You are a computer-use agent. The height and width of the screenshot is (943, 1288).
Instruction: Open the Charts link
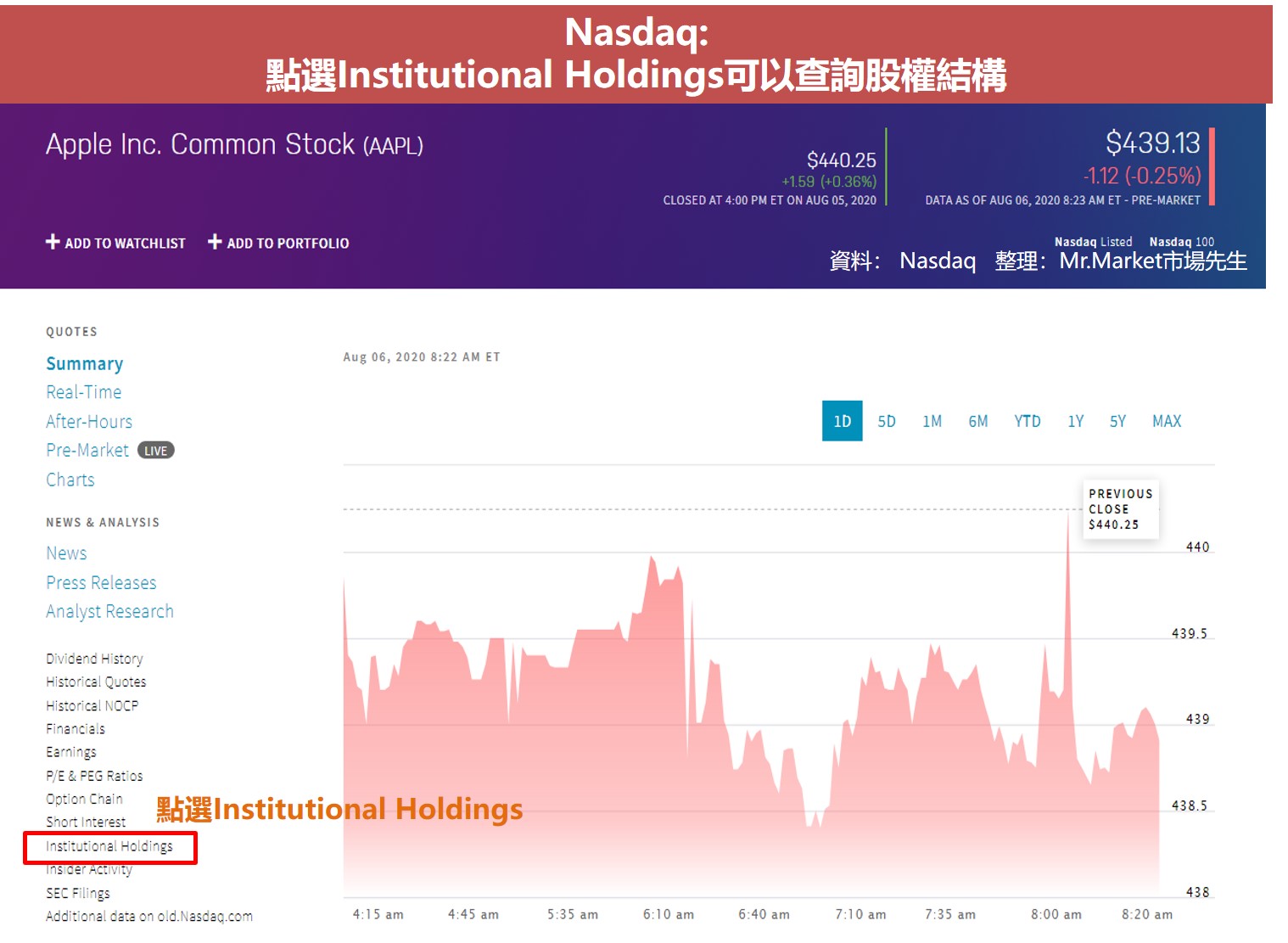click(70, 480)
